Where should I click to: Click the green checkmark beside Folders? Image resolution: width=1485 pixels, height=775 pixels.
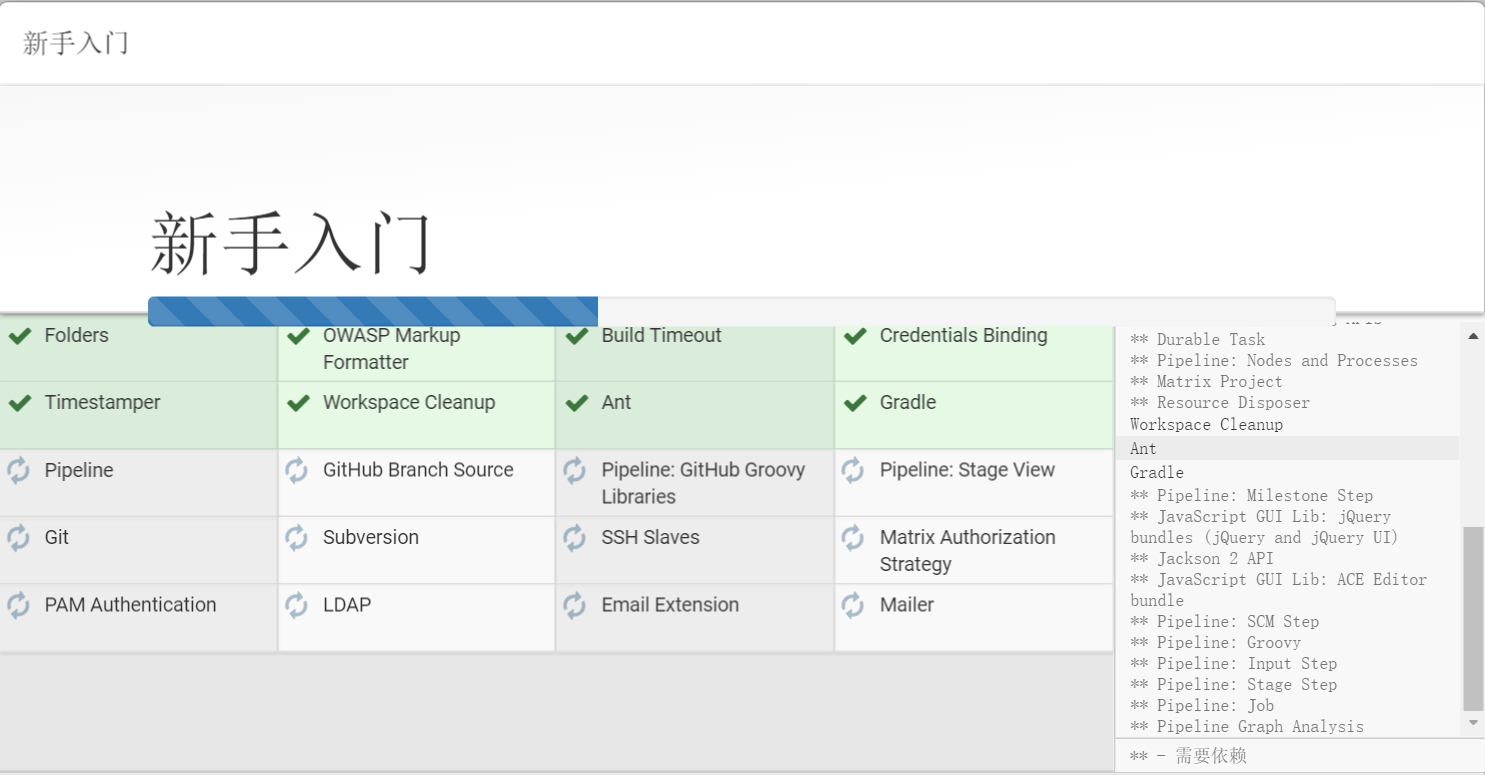click(x=20, y=336)
